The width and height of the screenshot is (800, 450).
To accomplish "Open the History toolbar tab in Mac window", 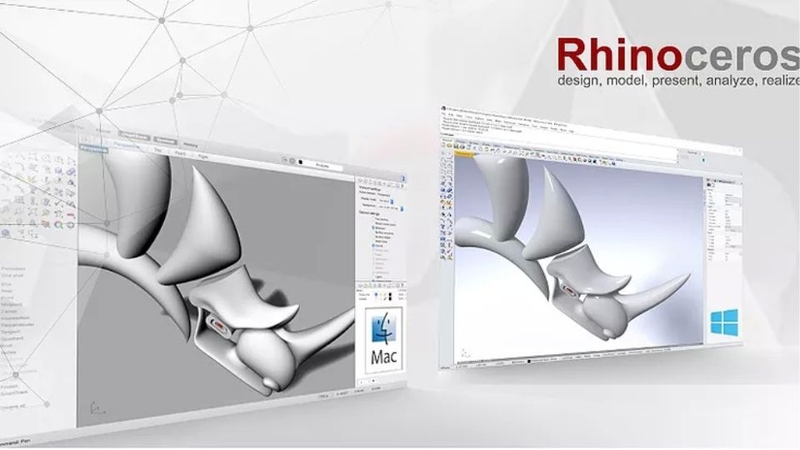I will (x=190, y=145).
